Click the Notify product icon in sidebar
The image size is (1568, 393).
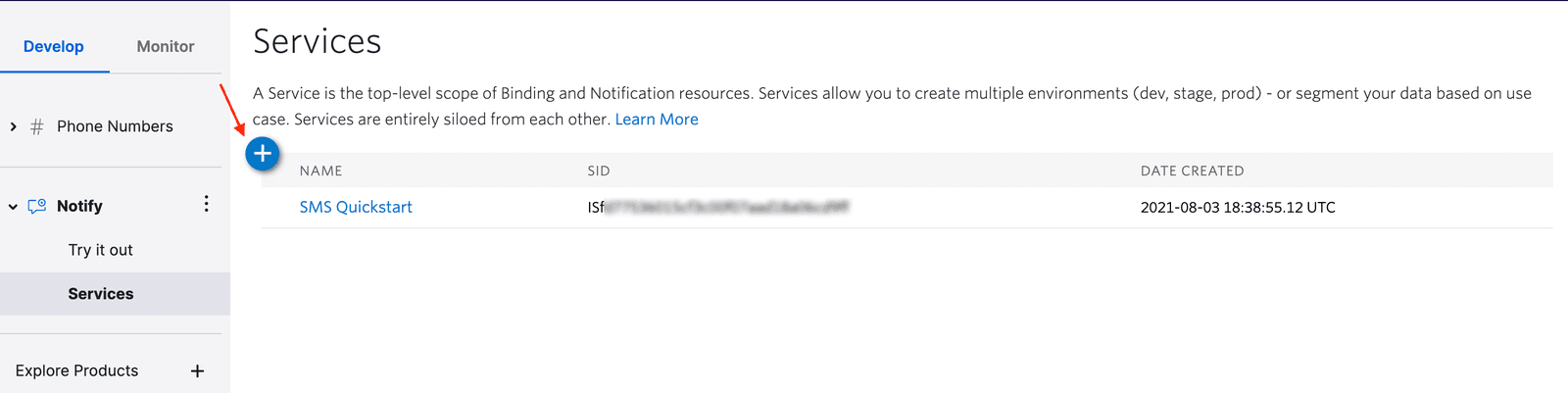click(37, 206)
